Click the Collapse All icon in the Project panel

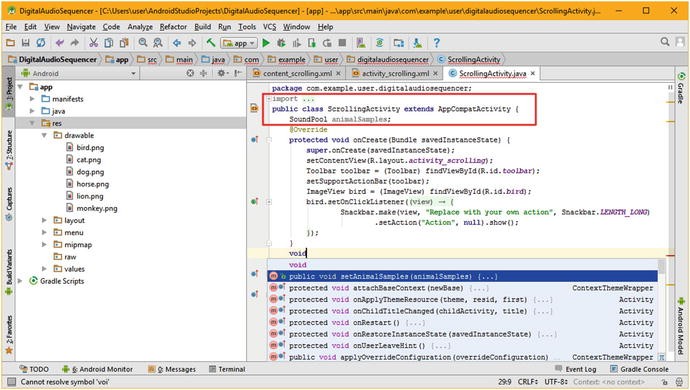203,73
